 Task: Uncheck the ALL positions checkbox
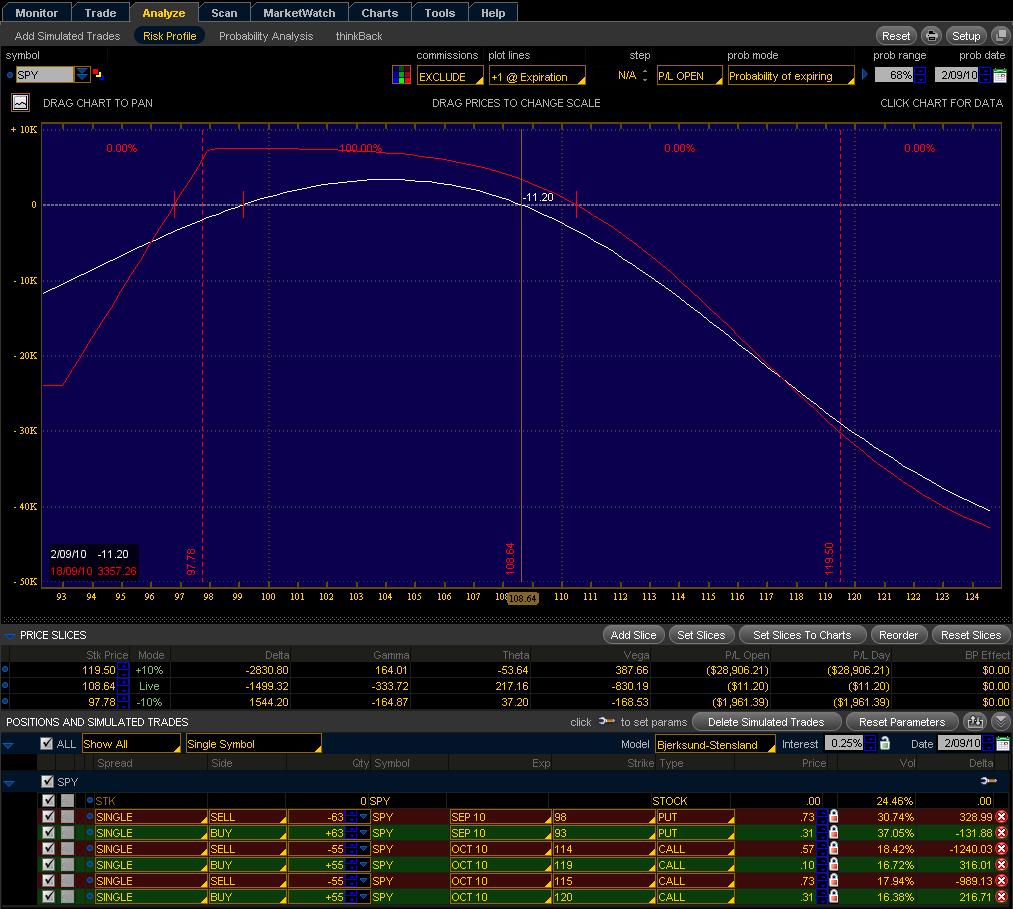click(46, 744)
